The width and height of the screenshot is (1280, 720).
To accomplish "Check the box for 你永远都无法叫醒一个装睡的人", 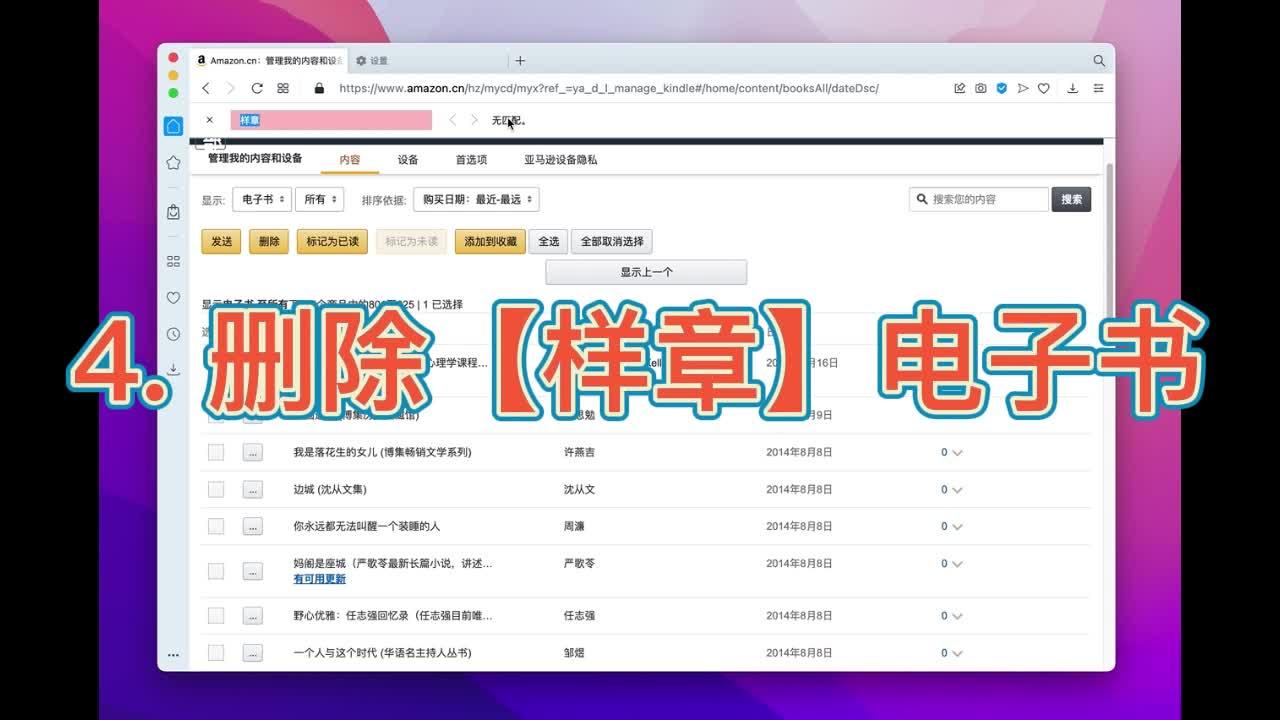I will pyautogui.click(x=216, y=526).
